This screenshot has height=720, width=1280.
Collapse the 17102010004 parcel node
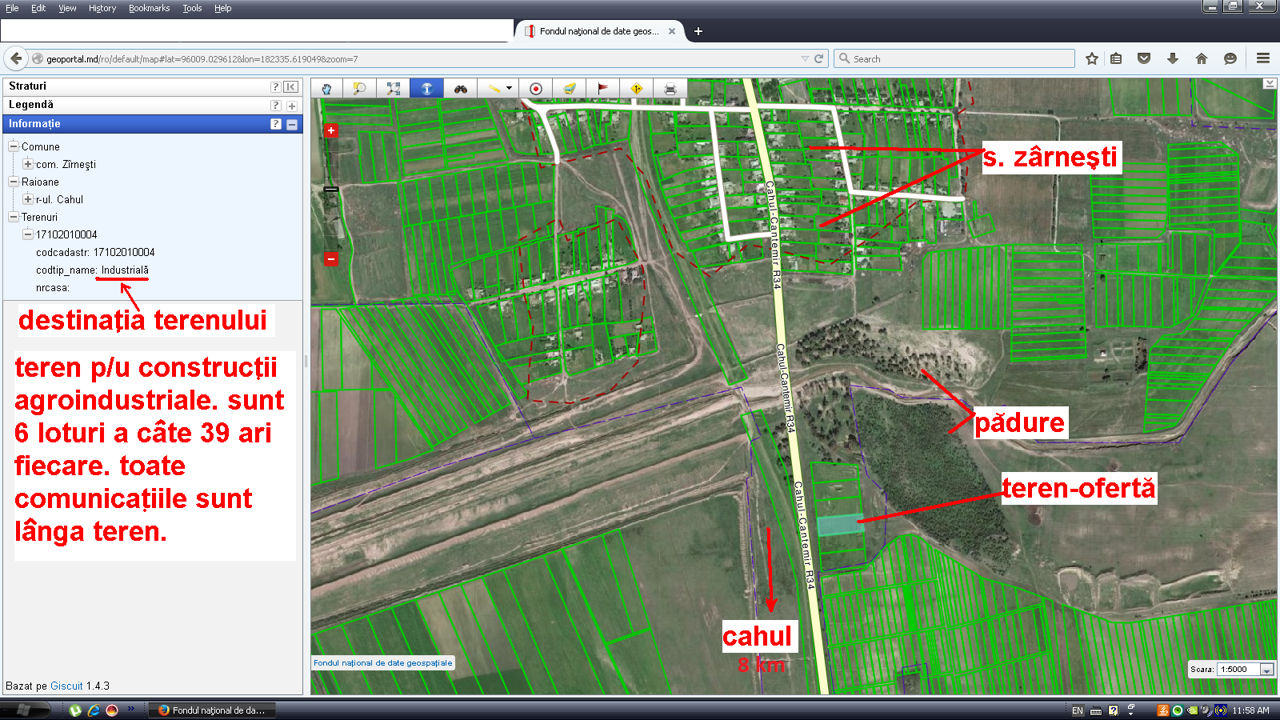28,234
